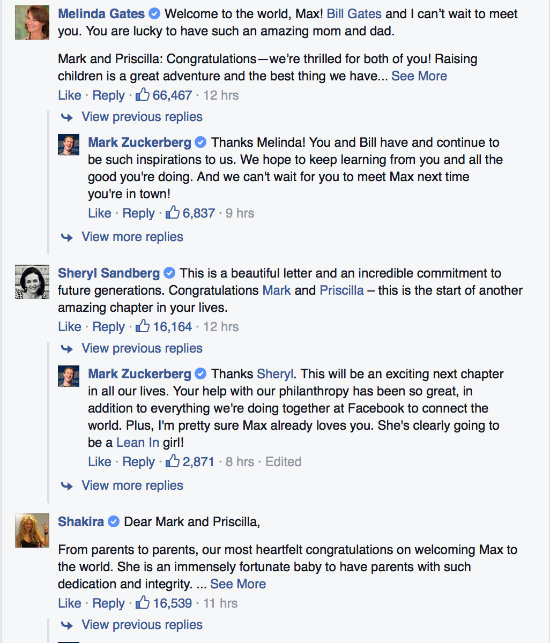550x643 pixels.
Task: Click thumbs-up icon showing 2,871 likes
Action: pyautogui.click(x=172, y=461)
